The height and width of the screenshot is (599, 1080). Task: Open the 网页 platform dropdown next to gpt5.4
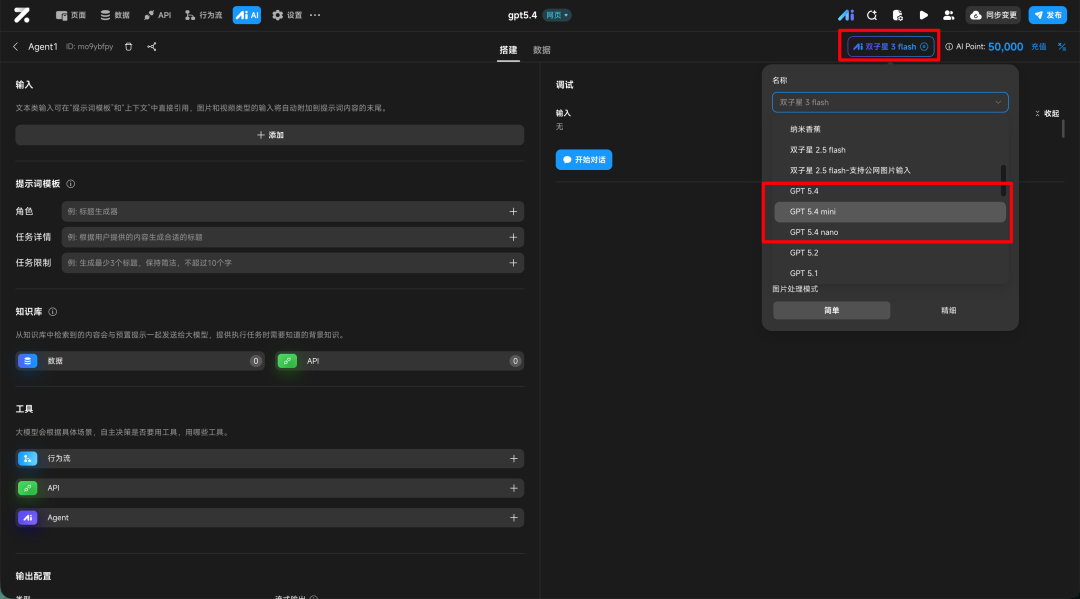[557, 15]
